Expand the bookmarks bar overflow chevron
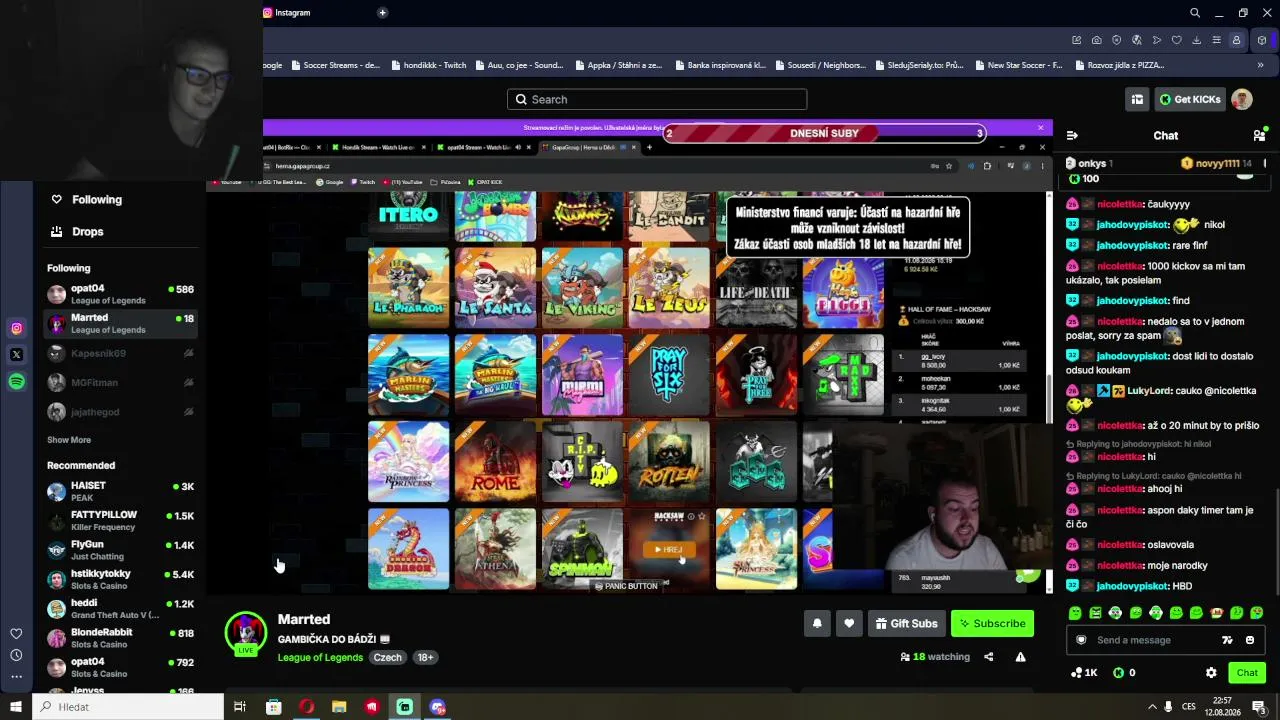The image size is (1280, 720). (x=1260, y=65)
